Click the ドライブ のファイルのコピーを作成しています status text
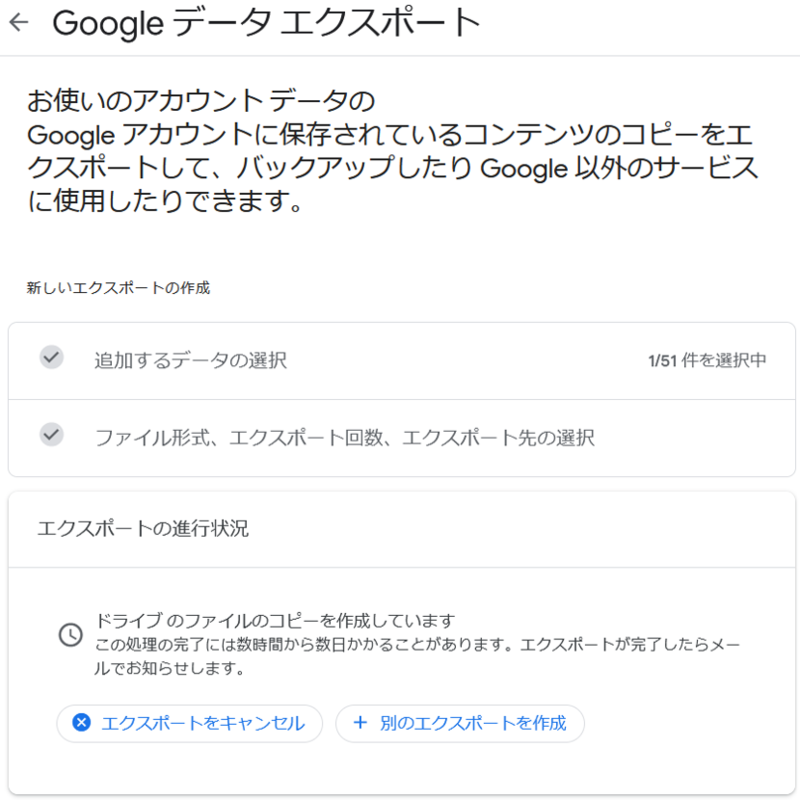800x800 pixels. [274, 621]
